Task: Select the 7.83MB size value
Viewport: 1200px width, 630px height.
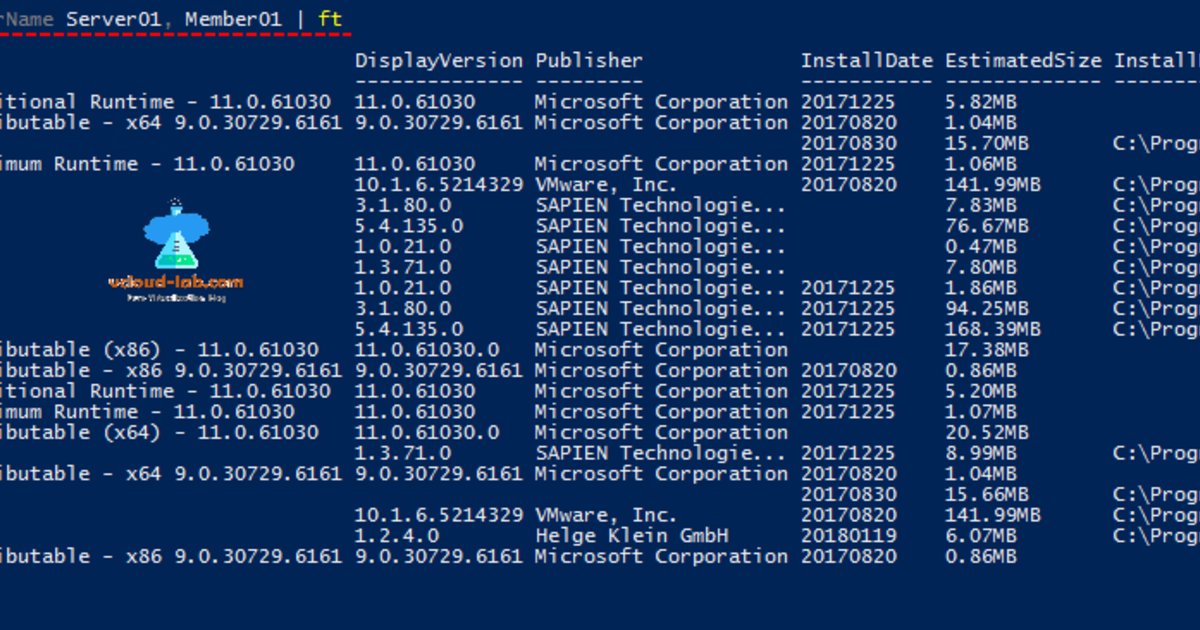Action: (980, 205)
